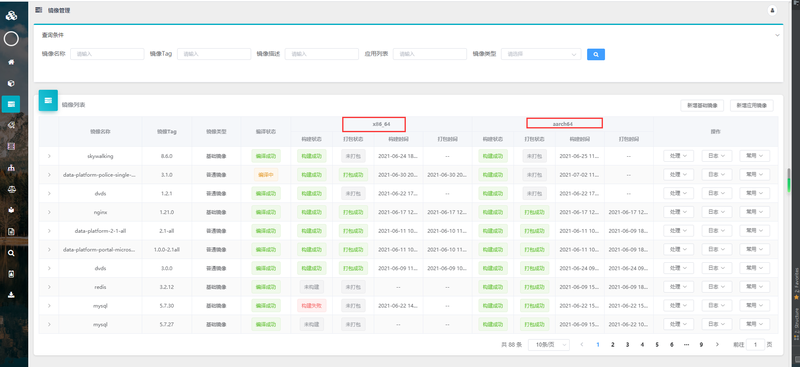Open 处理 dropdown in skywalking row
Screen dimensions: 800x367
678,156
